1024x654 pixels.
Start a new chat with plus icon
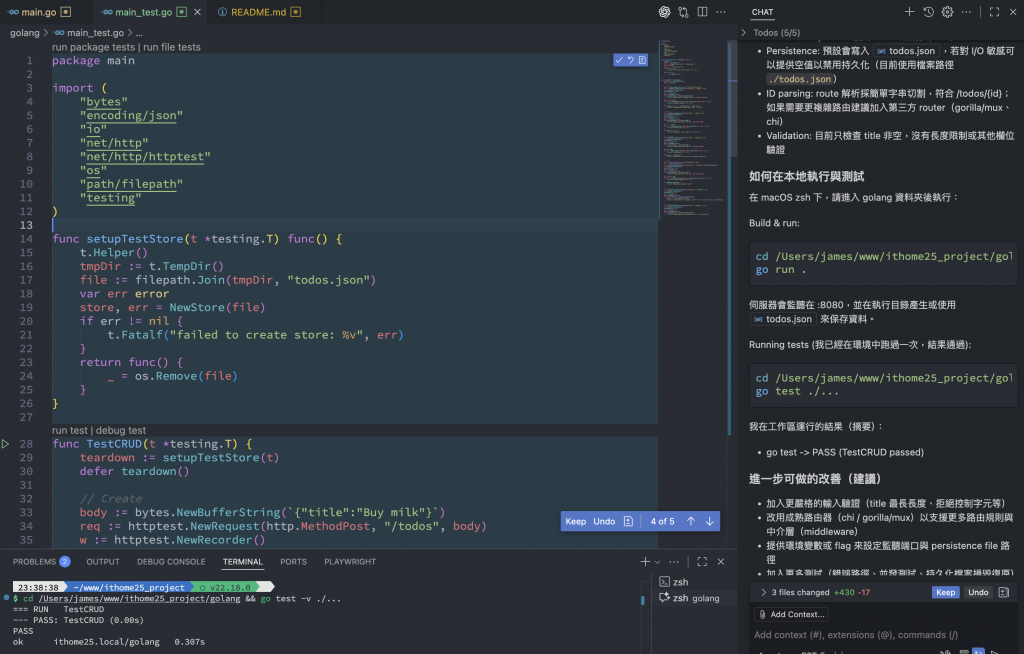tap(909, 12)
